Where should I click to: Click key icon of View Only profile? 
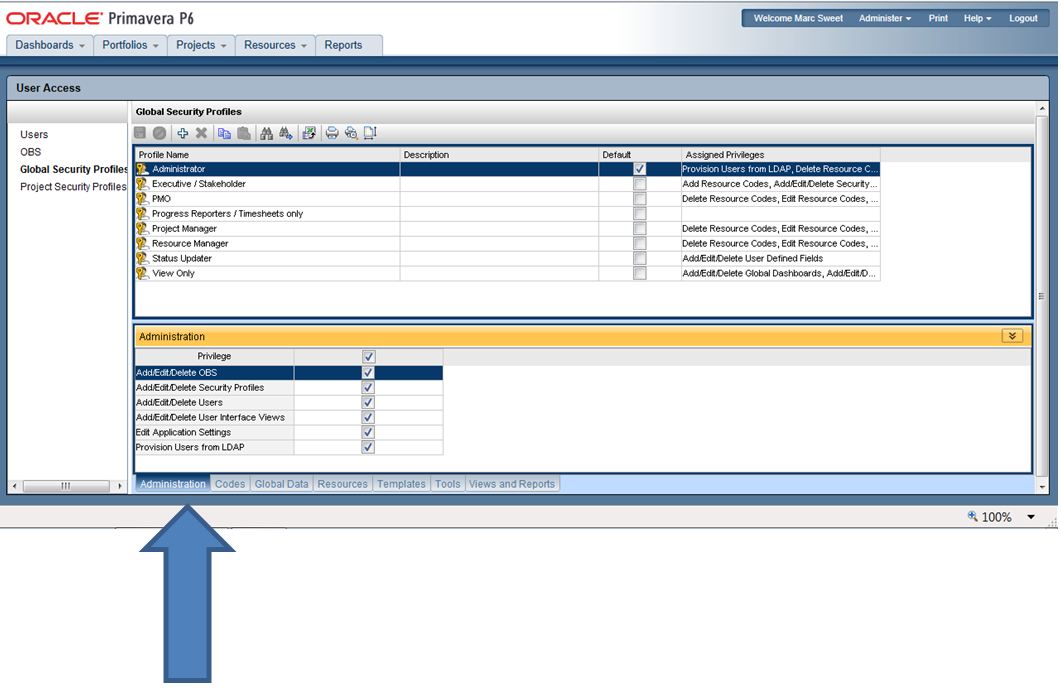point(142,273)
